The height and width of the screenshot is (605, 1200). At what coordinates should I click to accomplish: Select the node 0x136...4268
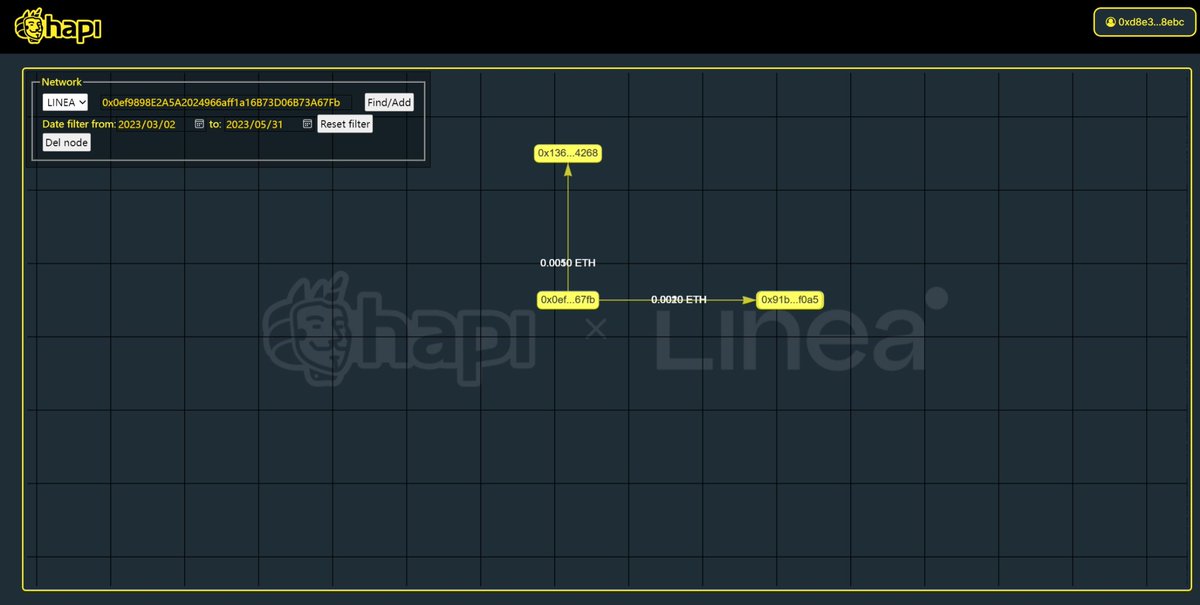pos(568,153)
